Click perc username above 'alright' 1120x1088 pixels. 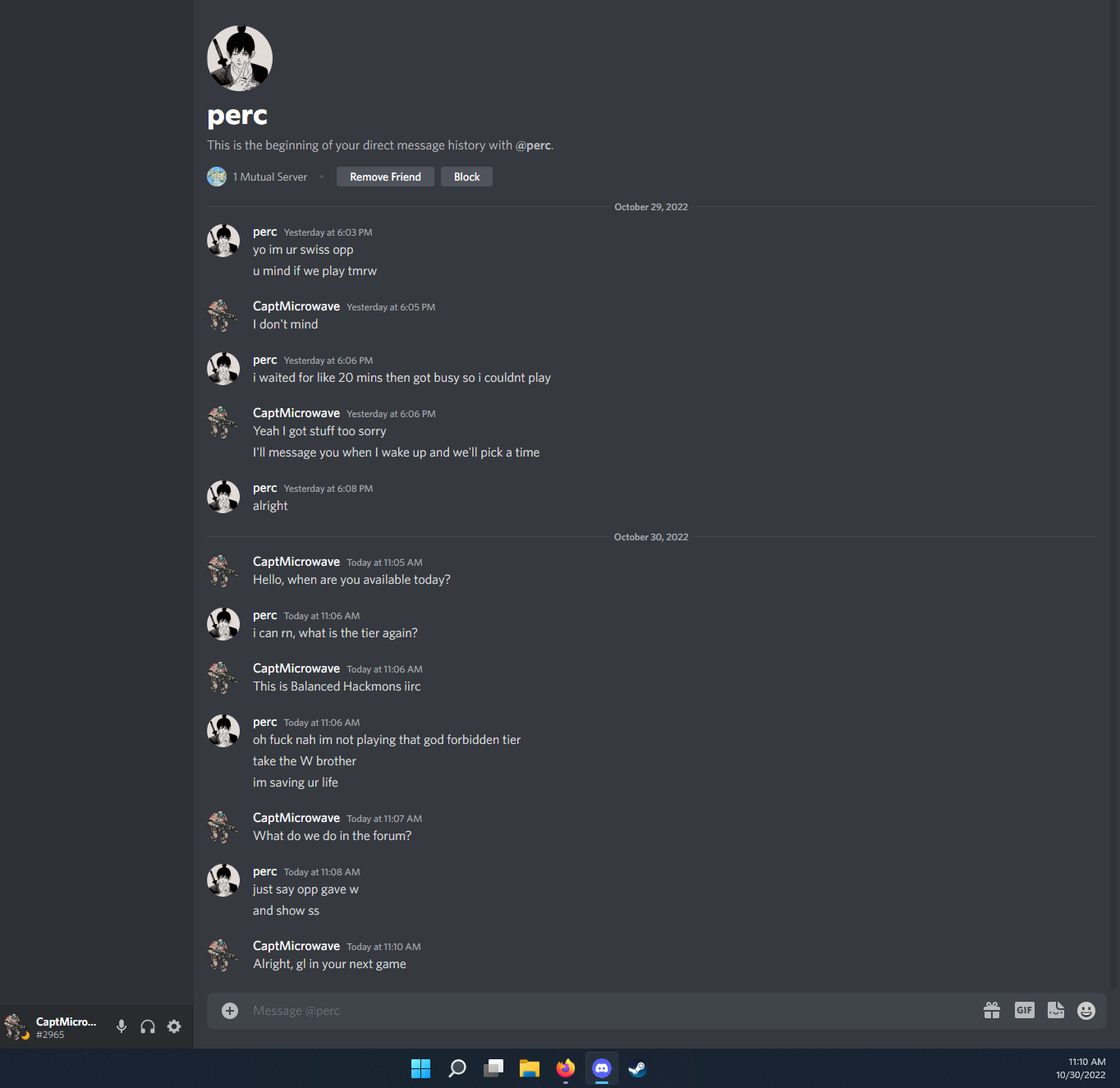coord(265,489)
